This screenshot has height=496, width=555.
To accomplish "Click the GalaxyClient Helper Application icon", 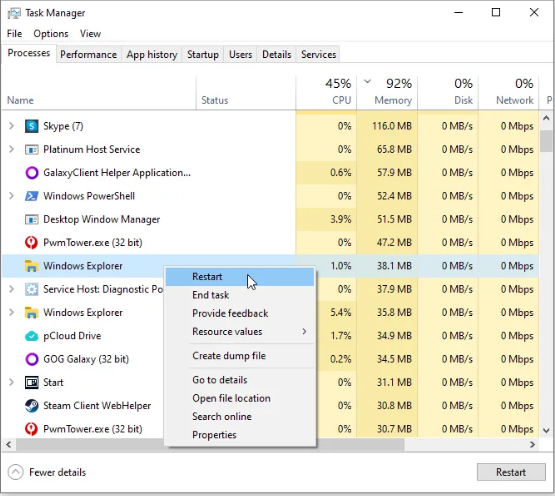I will click(x=32, y=173).
